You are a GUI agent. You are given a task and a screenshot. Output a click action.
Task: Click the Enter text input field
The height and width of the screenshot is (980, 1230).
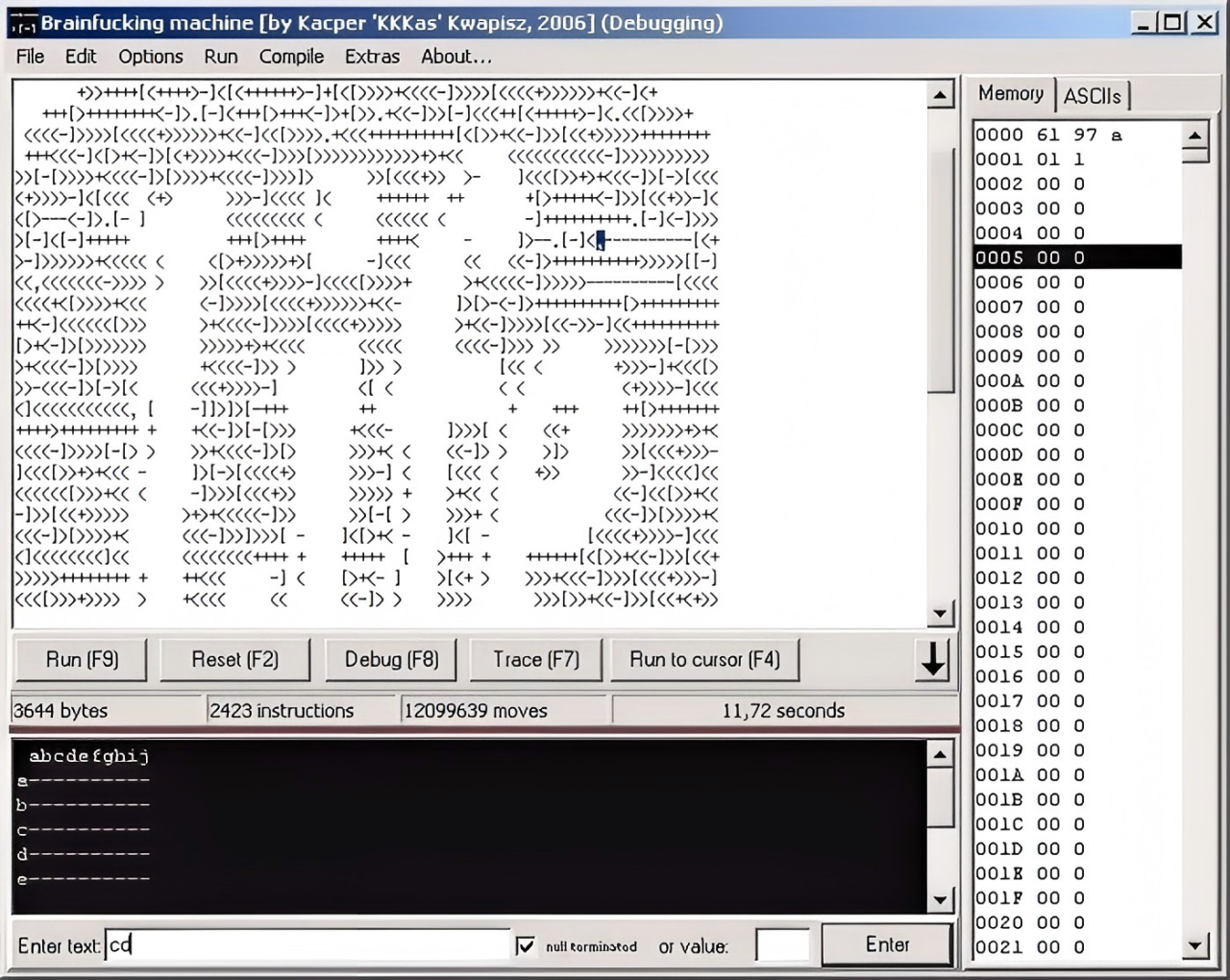click(x=307, y=945)
